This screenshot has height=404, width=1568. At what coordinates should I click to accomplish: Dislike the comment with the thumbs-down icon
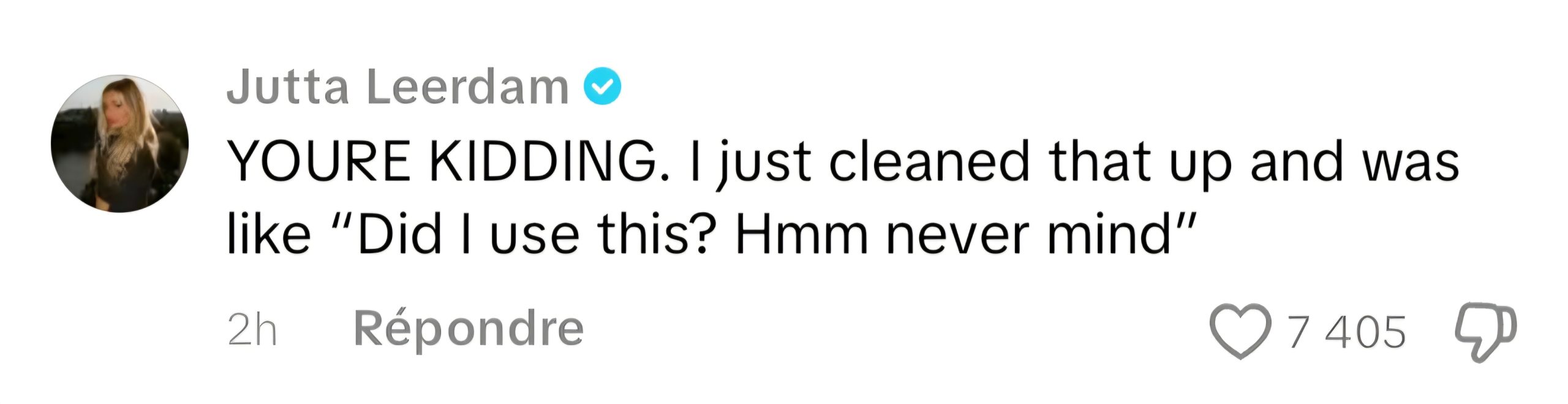[x=1485, y=333]
